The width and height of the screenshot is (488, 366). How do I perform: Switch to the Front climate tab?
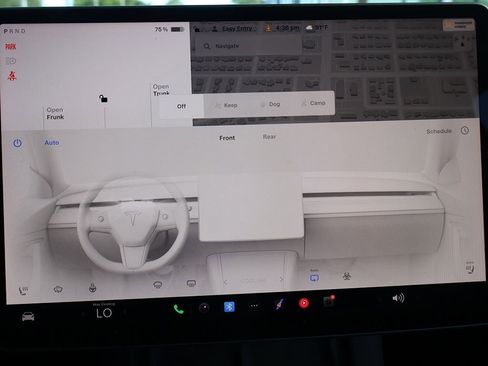click(x=227, y=138)
